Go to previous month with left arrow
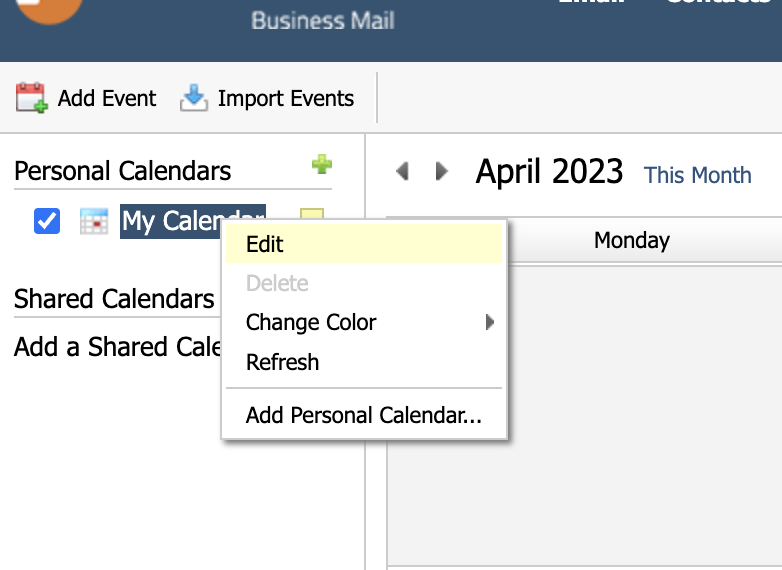Viewport: 782px width, 570px height. point(402,171)
